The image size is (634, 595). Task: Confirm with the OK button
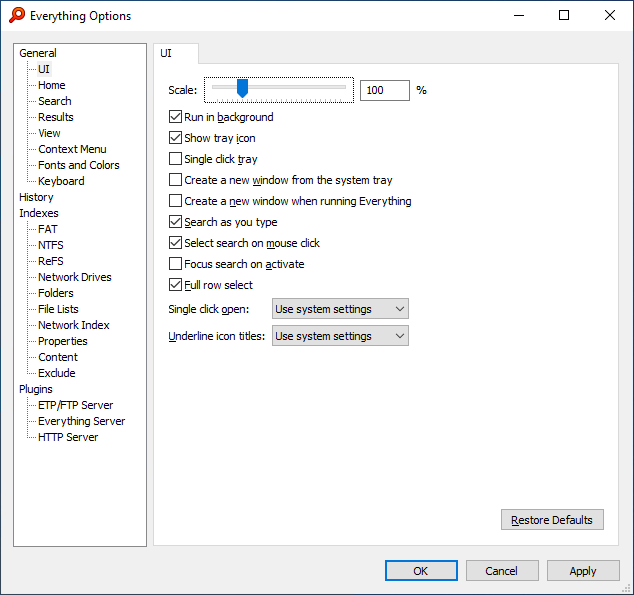[x=421, y=571]
